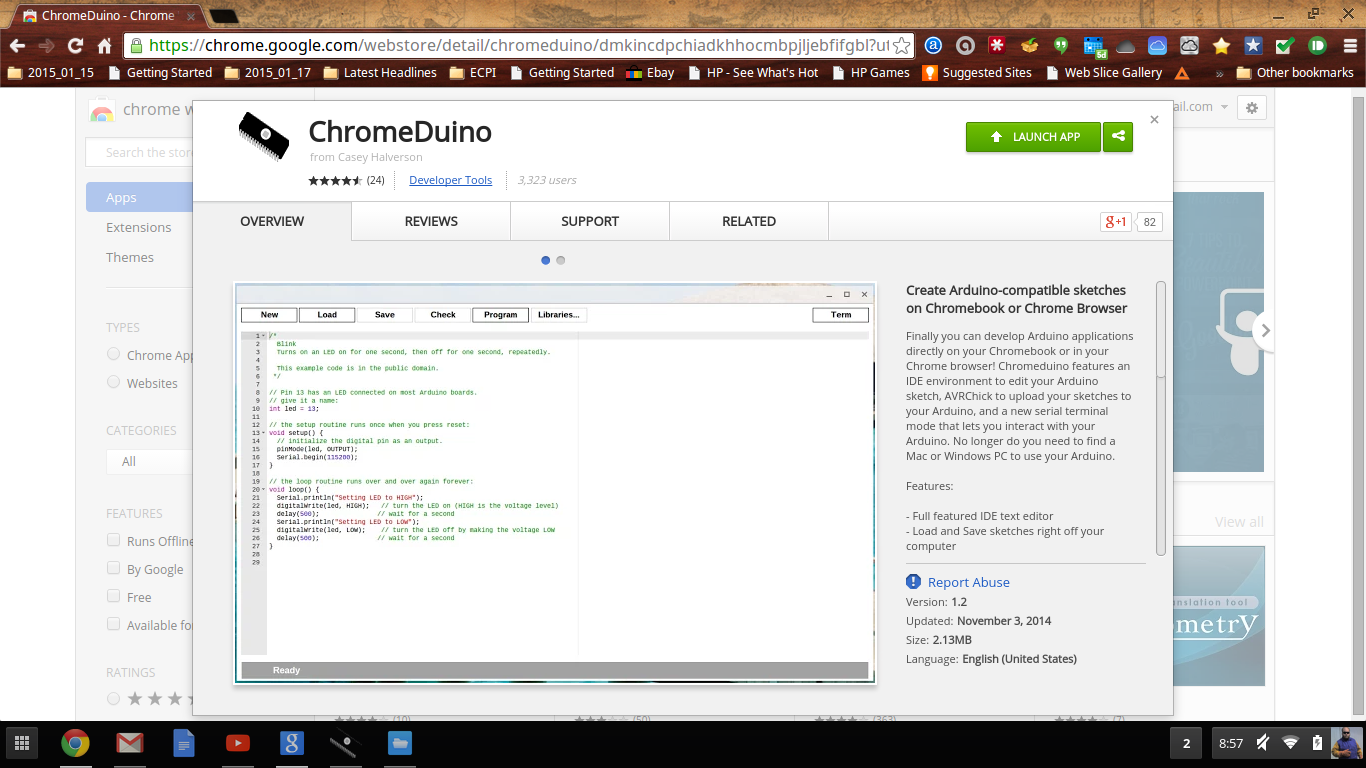Switch to the Support tab
The width and height of the screenshot is (1366, 768).
coord(590,221)
